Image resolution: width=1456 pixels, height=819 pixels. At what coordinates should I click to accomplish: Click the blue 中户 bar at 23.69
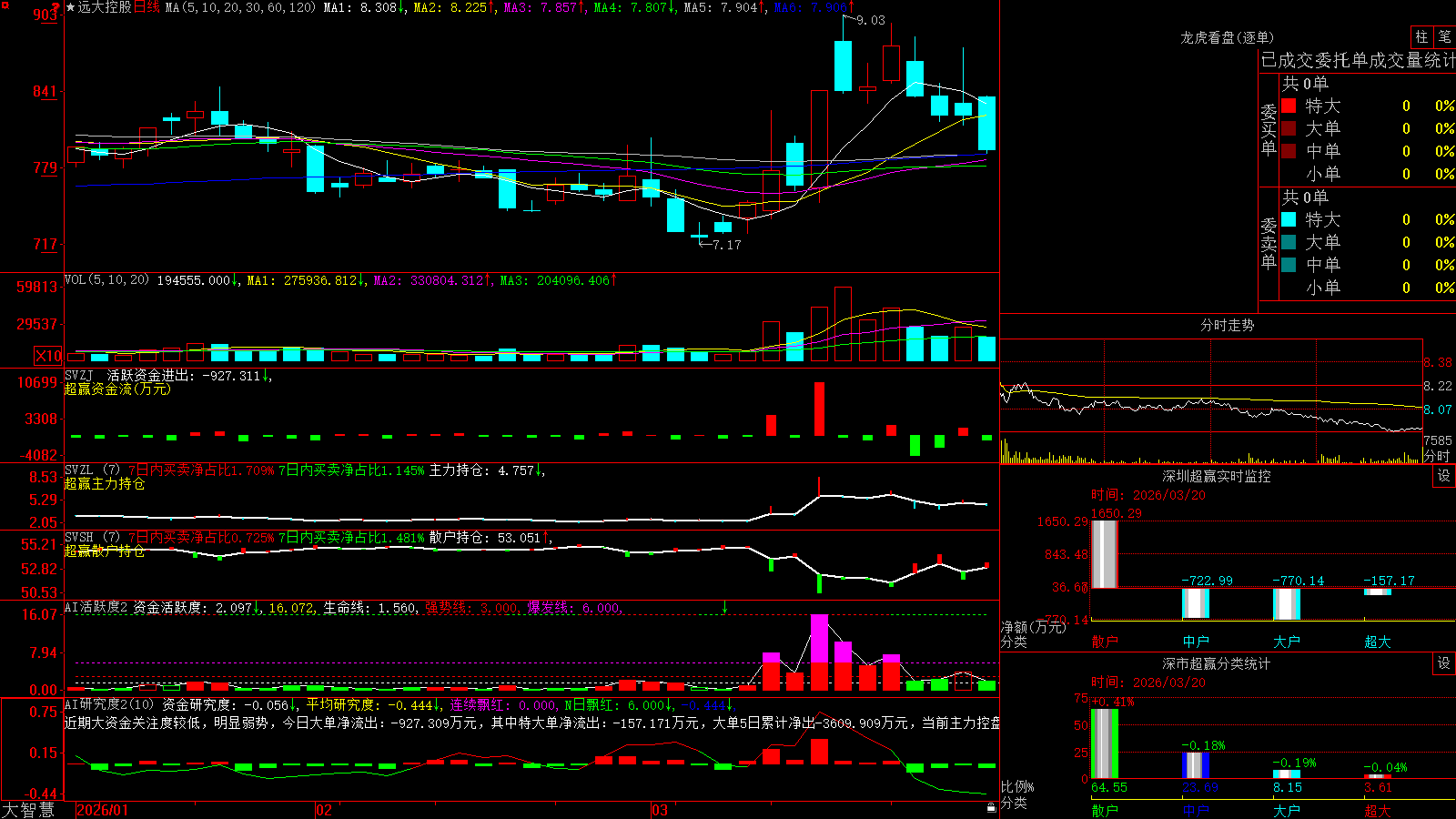1196,765
